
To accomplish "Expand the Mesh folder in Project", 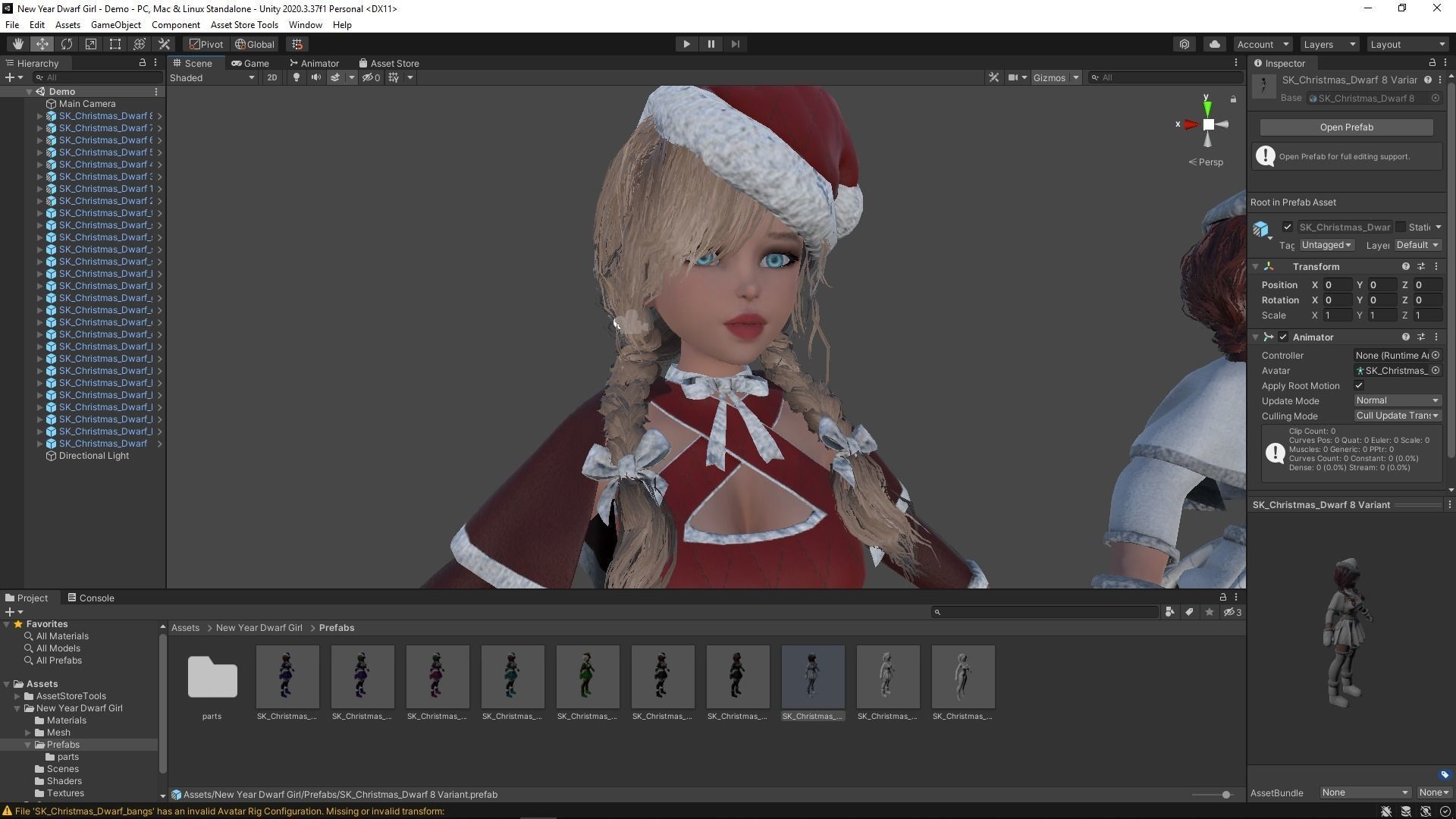I will (28, 733).
